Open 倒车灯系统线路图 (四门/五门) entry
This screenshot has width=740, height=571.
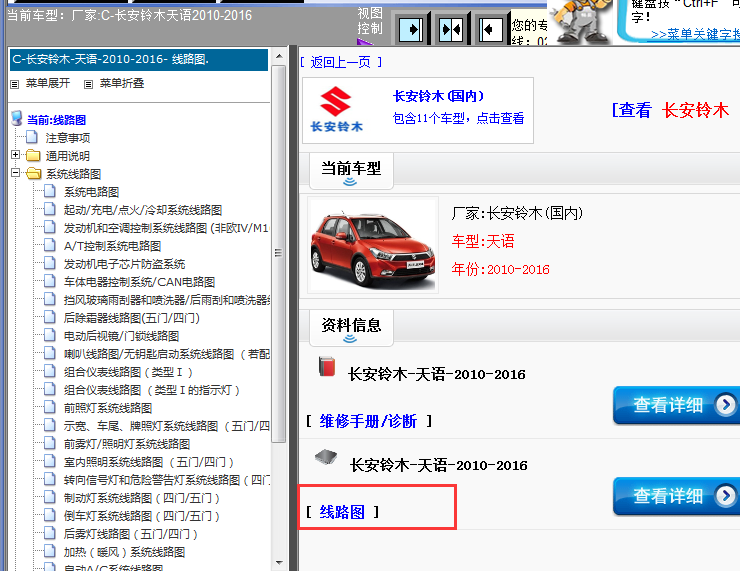[142, 515]
